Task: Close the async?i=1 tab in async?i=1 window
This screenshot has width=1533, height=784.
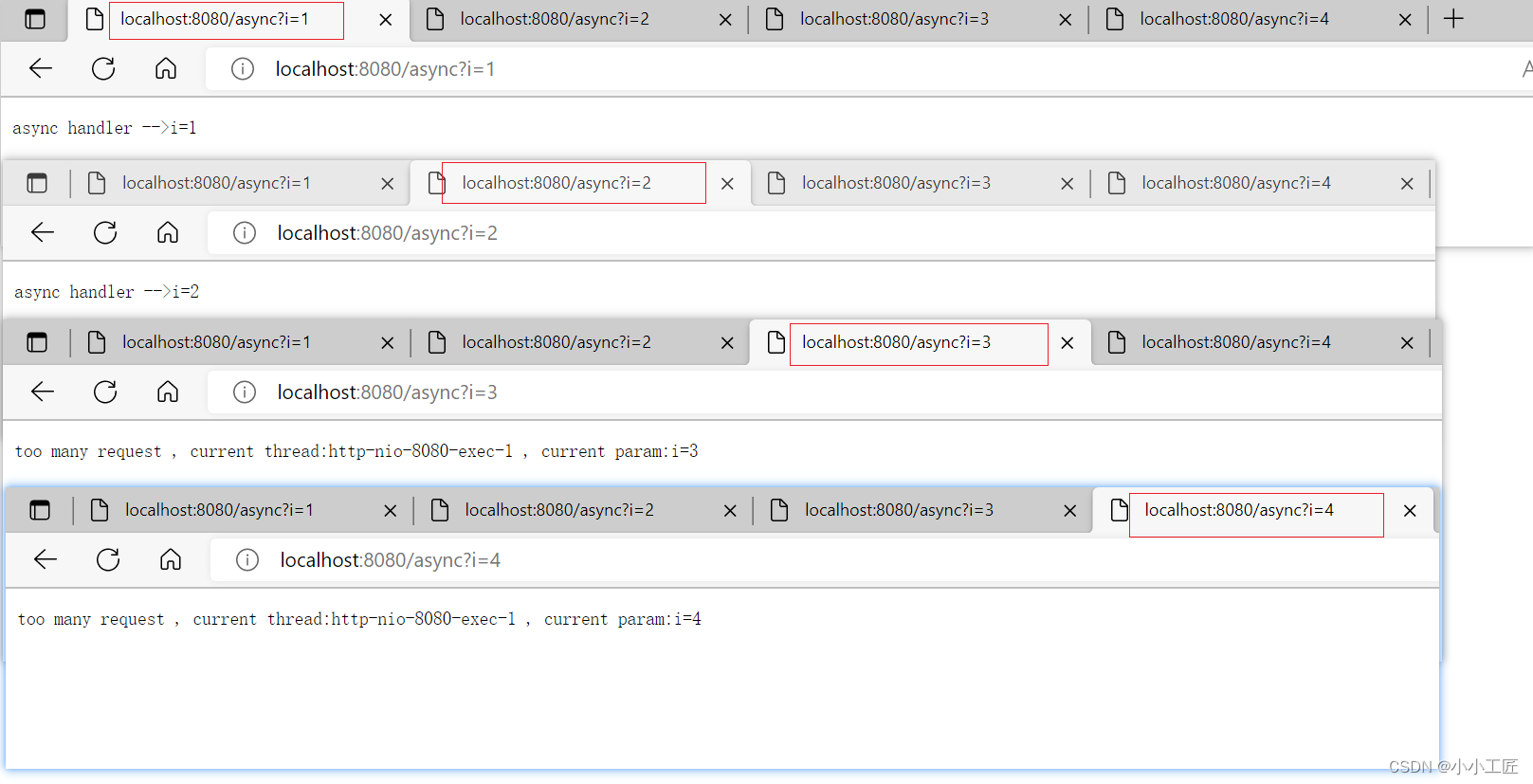Action: (385, 20)
